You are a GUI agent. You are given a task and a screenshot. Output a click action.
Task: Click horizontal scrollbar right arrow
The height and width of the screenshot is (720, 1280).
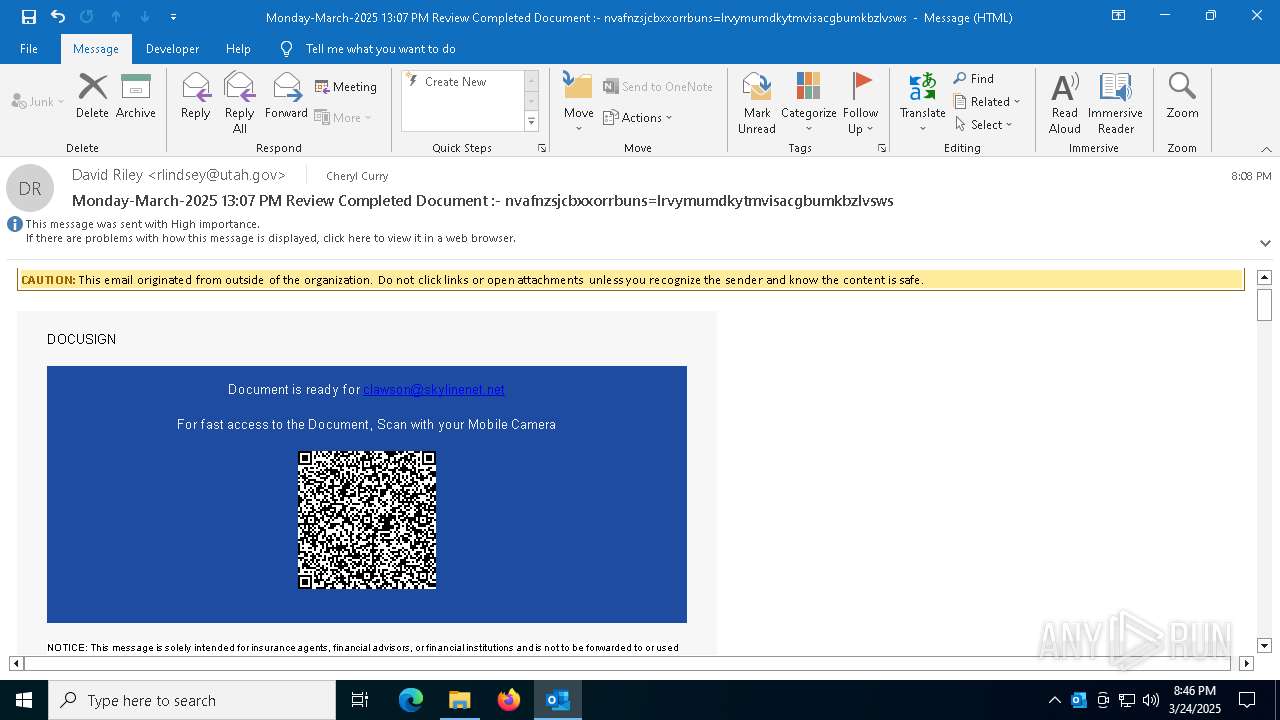[x=1246, y=663]
